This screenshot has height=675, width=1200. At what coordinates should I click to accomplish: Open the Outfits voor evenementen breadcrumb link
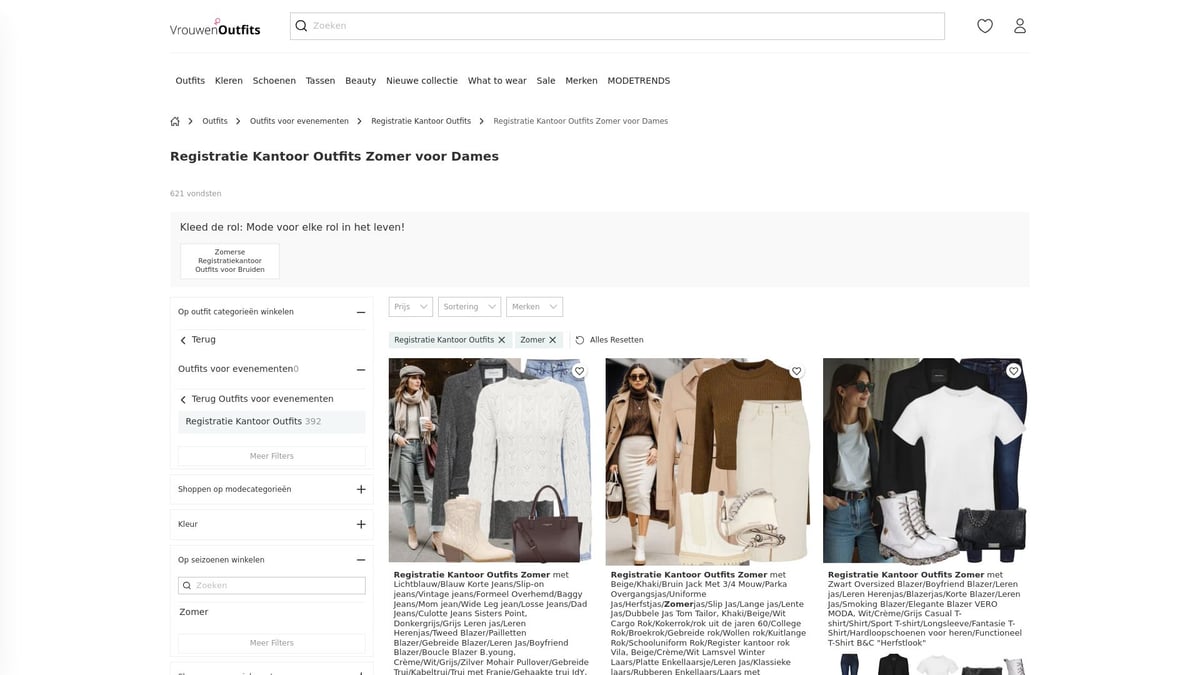(298, 120)
